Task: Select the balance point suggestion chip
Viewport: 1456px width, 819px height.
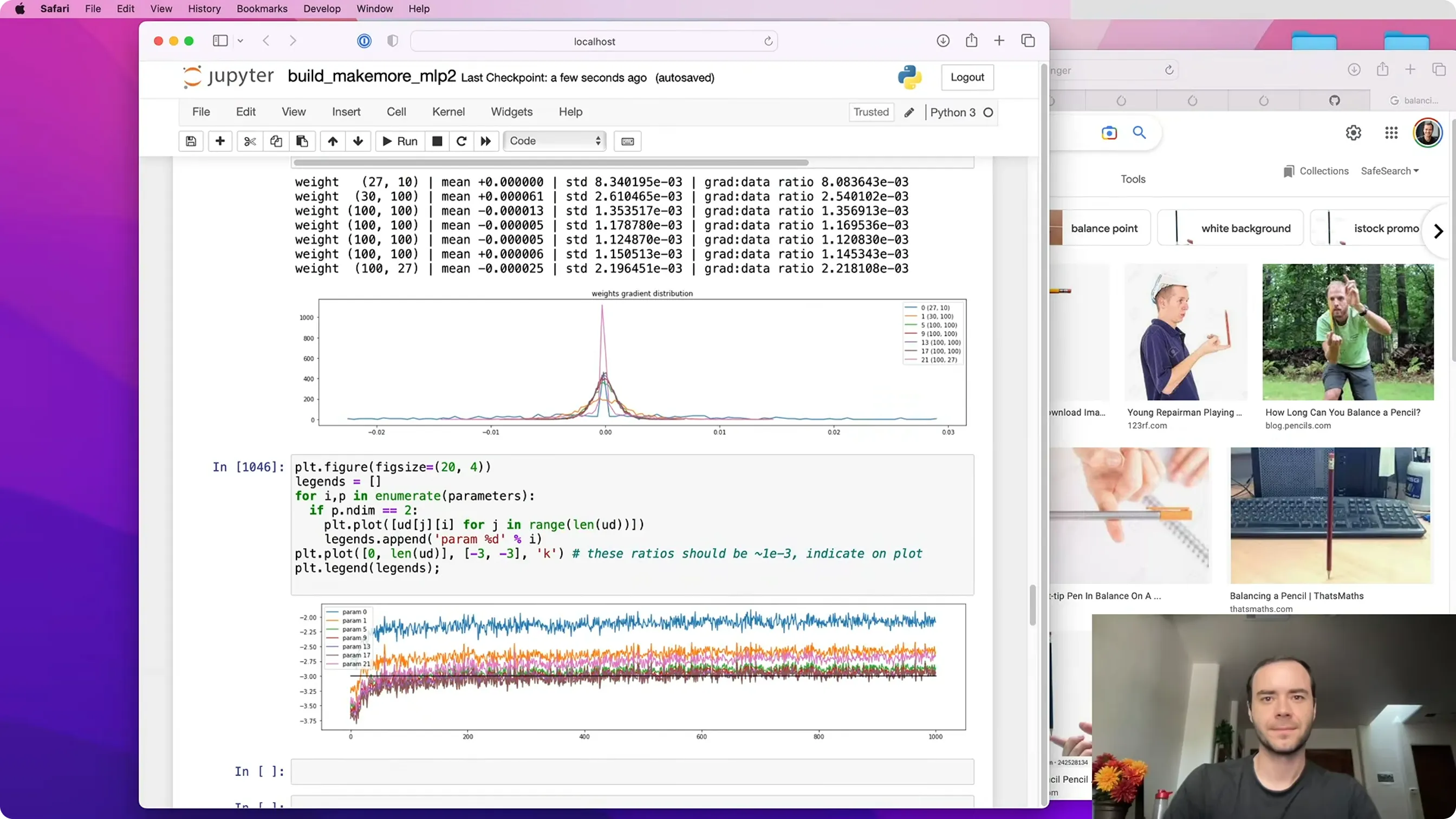Action: click(x=1100, y=229)
